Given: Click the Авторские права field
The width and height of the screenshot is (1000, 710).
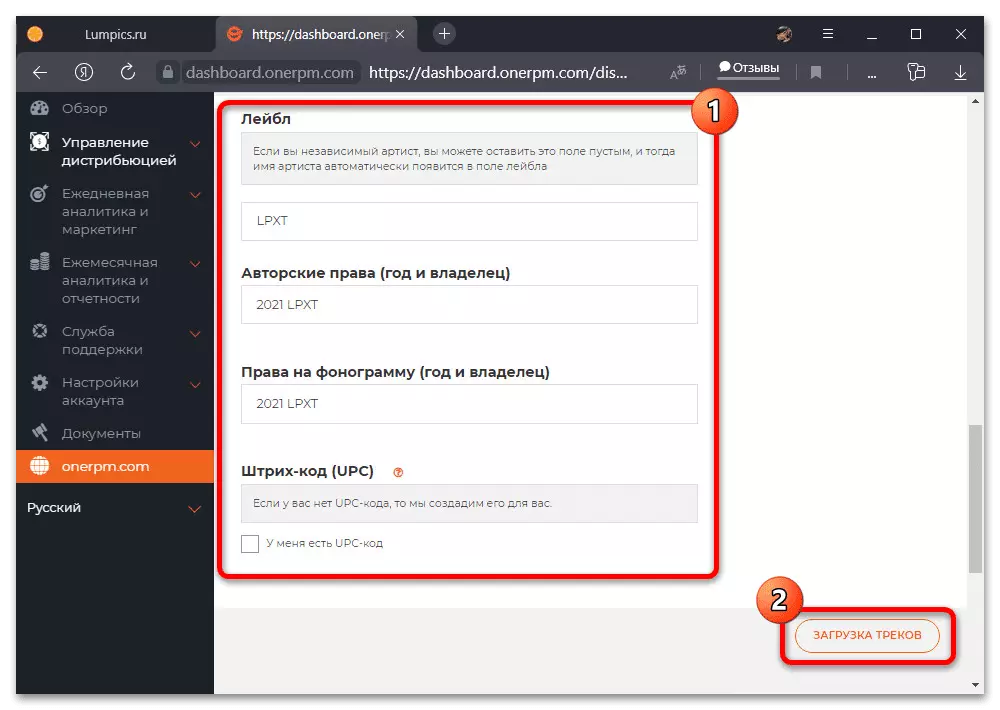Looking at the screenshot, I should pos(469,305).
